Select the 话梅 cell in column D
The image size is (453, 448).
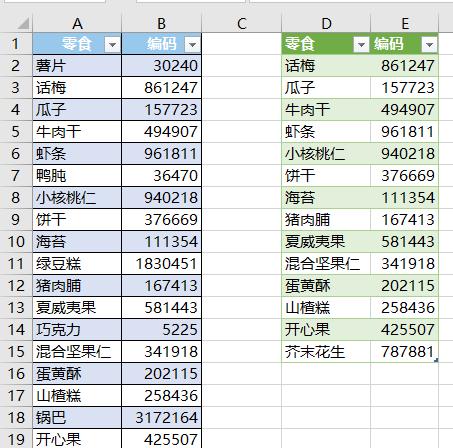pos(326,66)
